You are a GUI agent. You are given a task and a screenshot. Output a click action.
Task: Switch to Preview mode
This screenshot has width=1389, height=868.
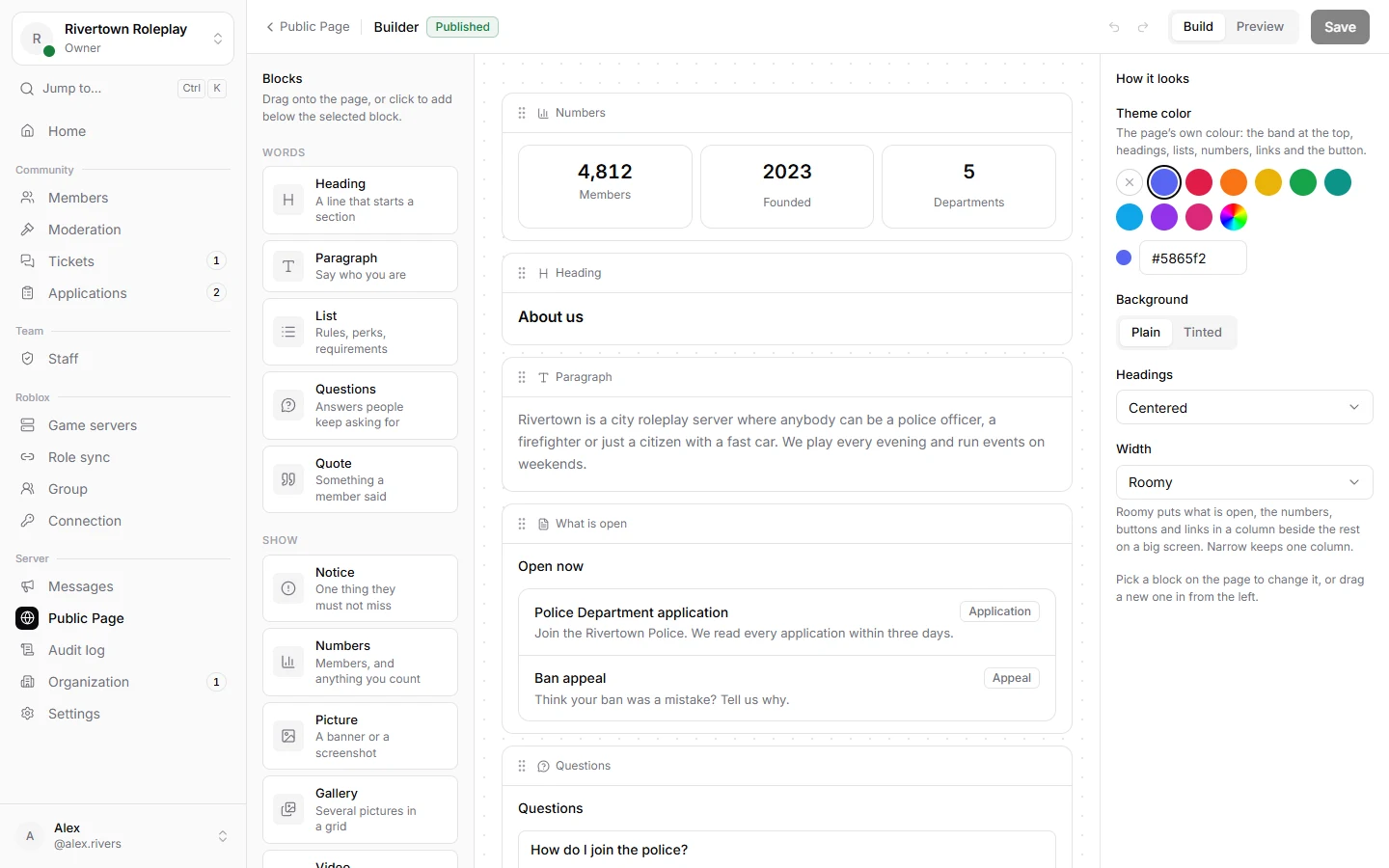(1260, 27)
